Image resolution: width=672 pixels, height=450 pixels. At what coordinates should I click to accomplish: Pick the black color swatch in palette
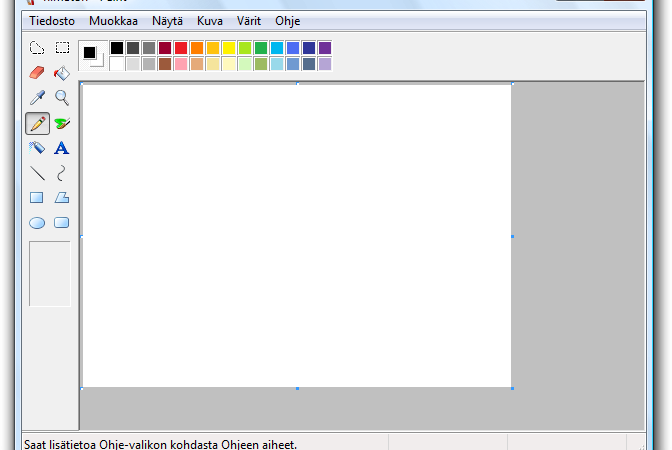117,48
